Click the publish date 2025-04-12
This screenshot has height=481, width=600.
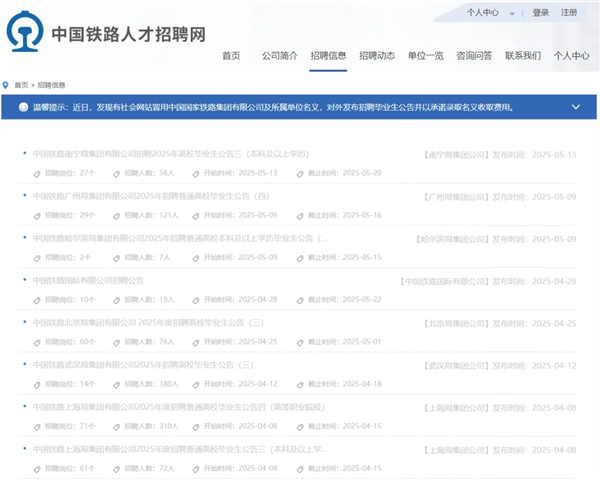click(554, 365)
